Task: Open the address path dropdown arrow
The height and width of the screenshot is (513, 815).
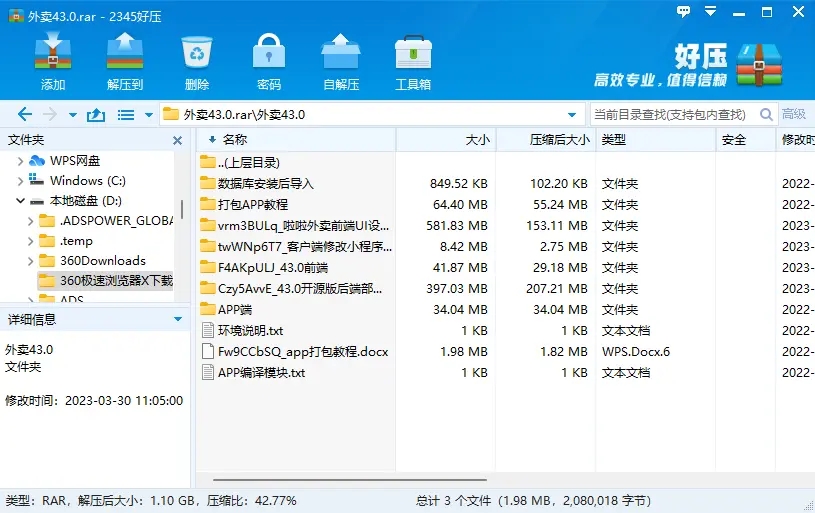Action: click(572, 115)
